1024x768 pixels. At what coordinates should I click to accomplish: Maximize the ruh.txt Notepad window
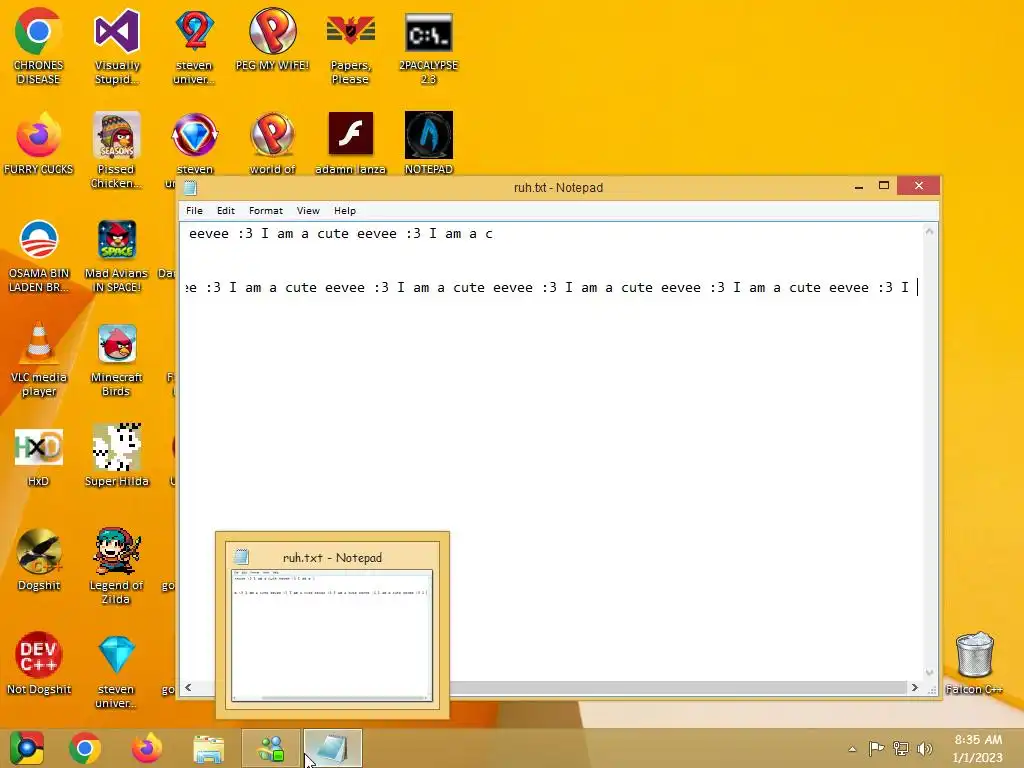(884, 186)
